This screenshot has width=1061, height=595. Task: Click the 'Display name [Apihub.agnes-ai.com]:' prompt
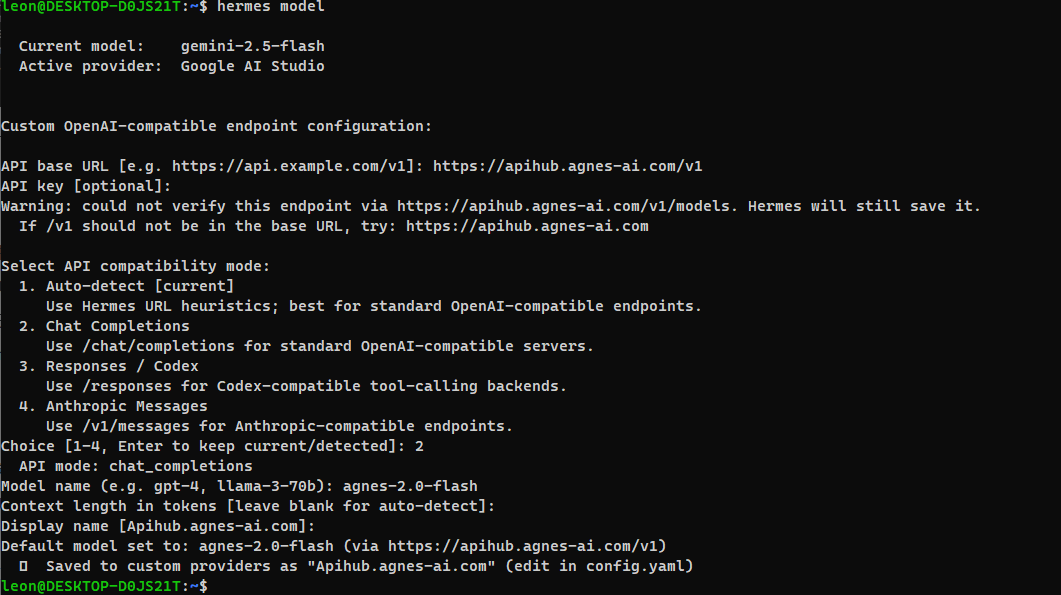pos(158,526)
